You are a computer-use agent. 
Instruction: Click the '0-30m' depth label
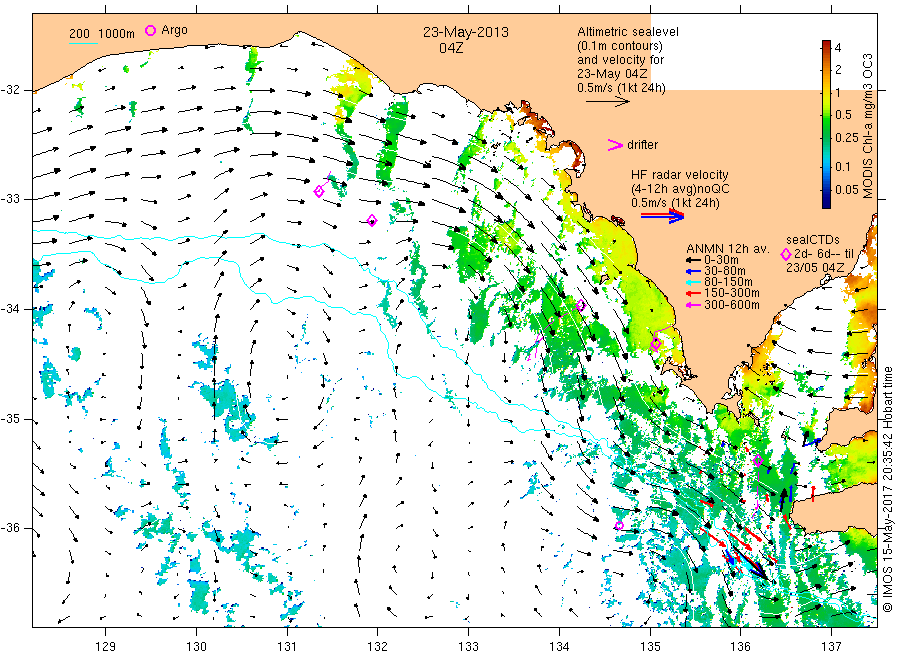tap(721, 260)
